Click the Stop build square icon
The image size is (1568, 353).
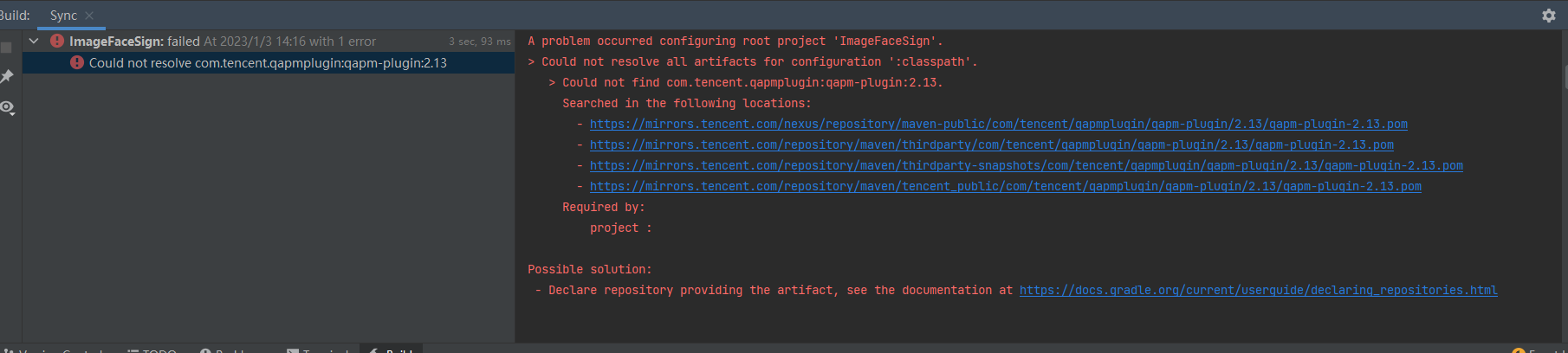pos(5,48)
